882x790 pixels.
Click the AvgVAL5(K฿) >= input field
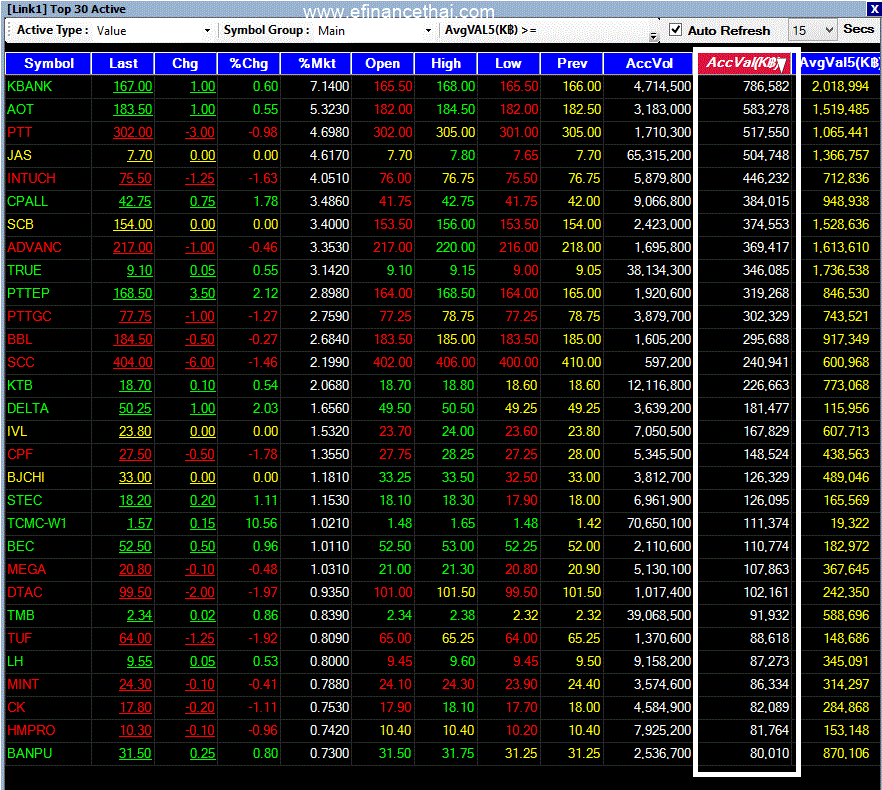(593, 30)
